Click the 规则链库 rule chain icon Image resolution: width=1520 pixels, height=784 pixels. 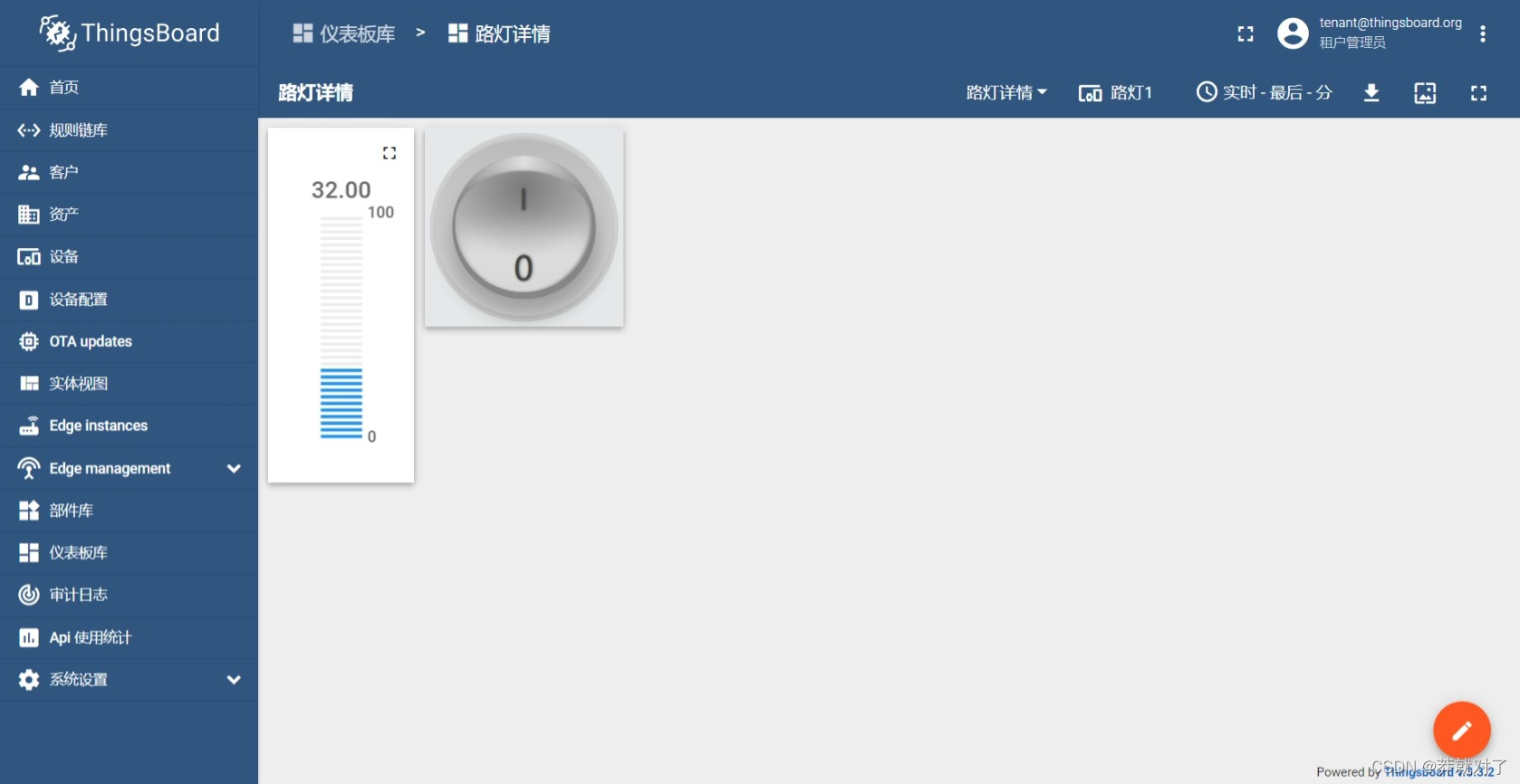pos(29,130)
